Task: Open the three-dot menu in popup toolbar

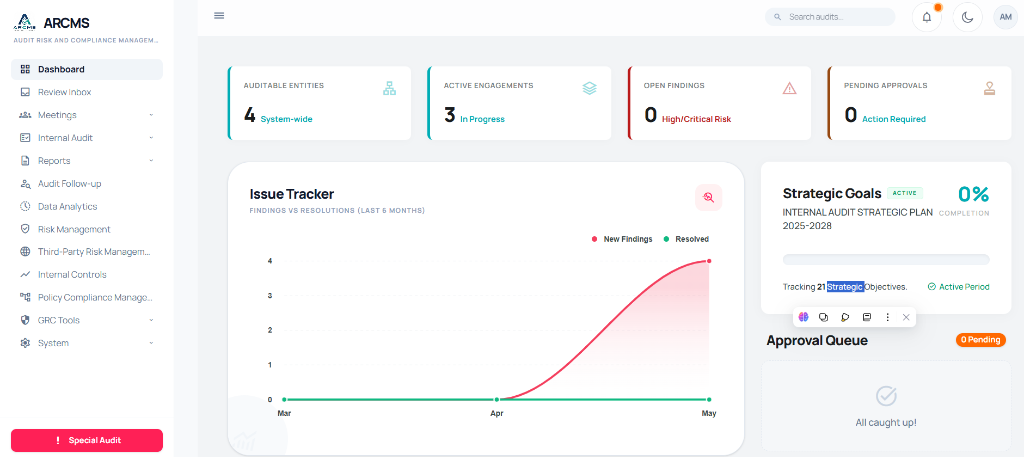Action: click(x=887, y=317)
